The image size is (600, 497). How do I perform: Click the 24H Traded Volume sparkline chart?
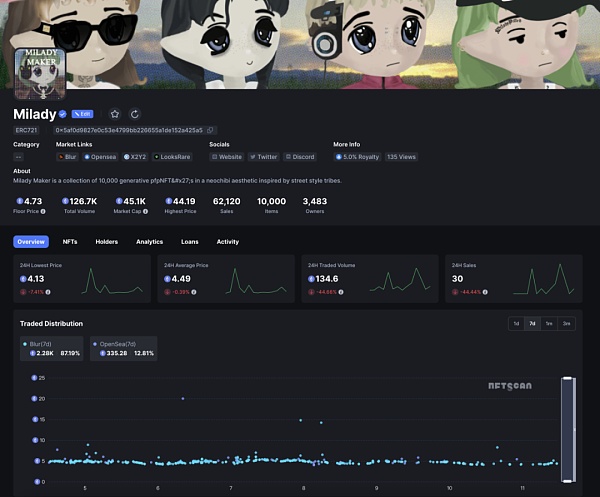tap(400, 279)
